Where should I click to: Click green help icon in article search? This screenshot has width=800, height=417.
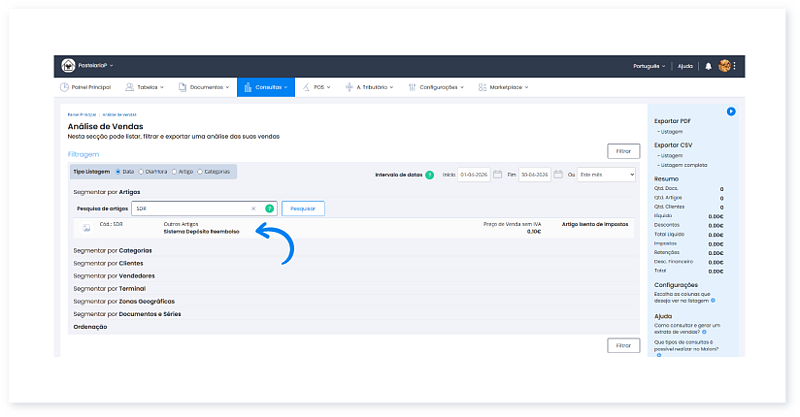[269, 208]
